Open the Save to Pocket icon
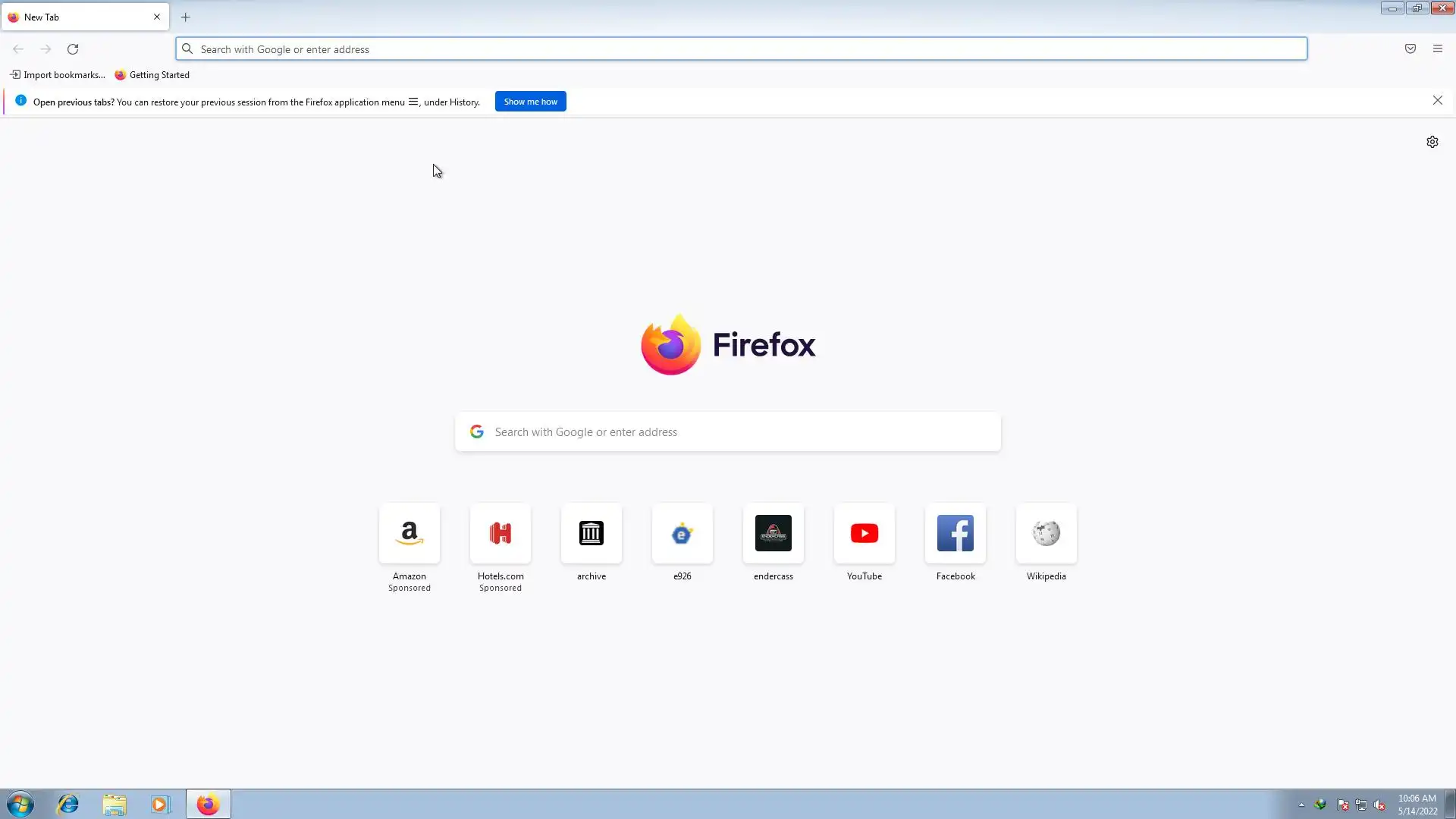The height and width of the screenshot is (819, 1456). [x=1410, y=49]
